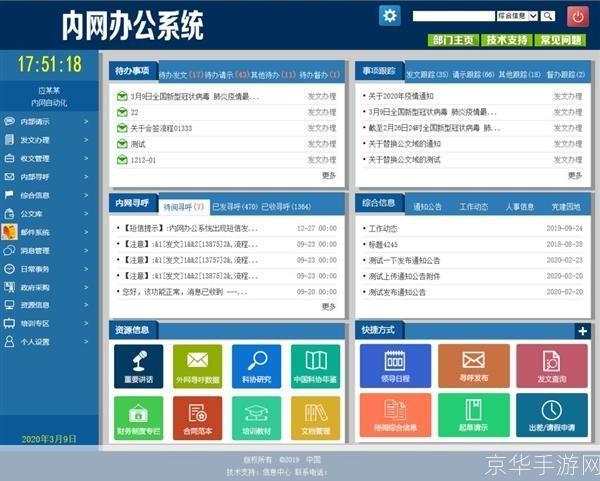Expand the 邮件系统 sidebar menu
The width and height of the screenshot is (600, 481).
click(x=50, y=232)
